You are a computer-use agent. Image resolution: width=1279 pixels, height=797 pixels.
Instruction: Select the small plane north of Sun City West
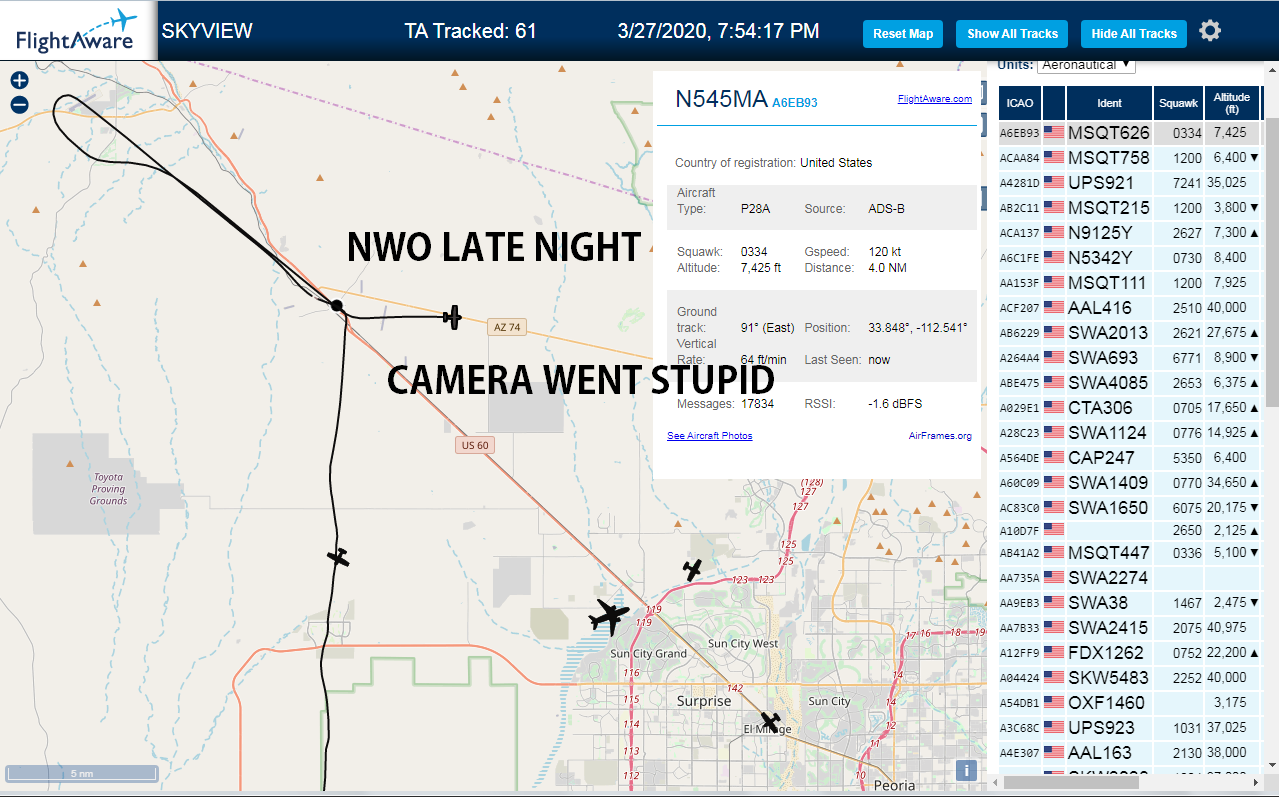692,570
